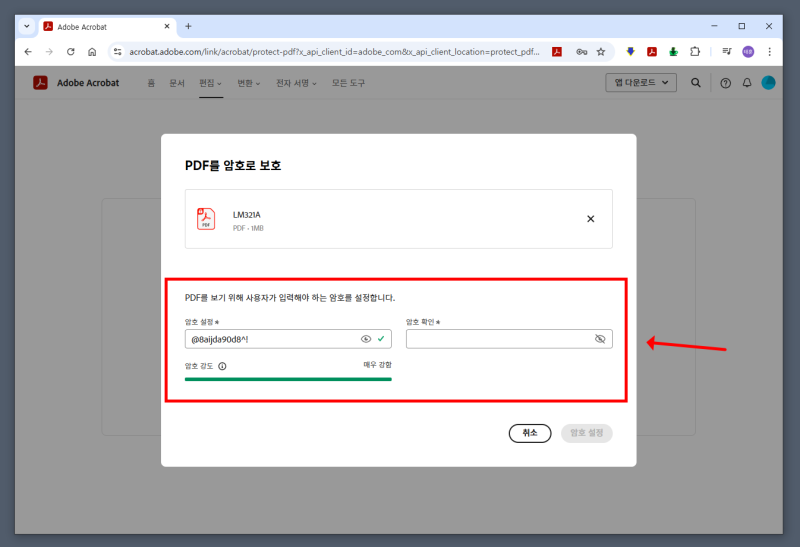Open the Chrome profile avatar
The image size is (800, 547).
(x=748, y=52)
